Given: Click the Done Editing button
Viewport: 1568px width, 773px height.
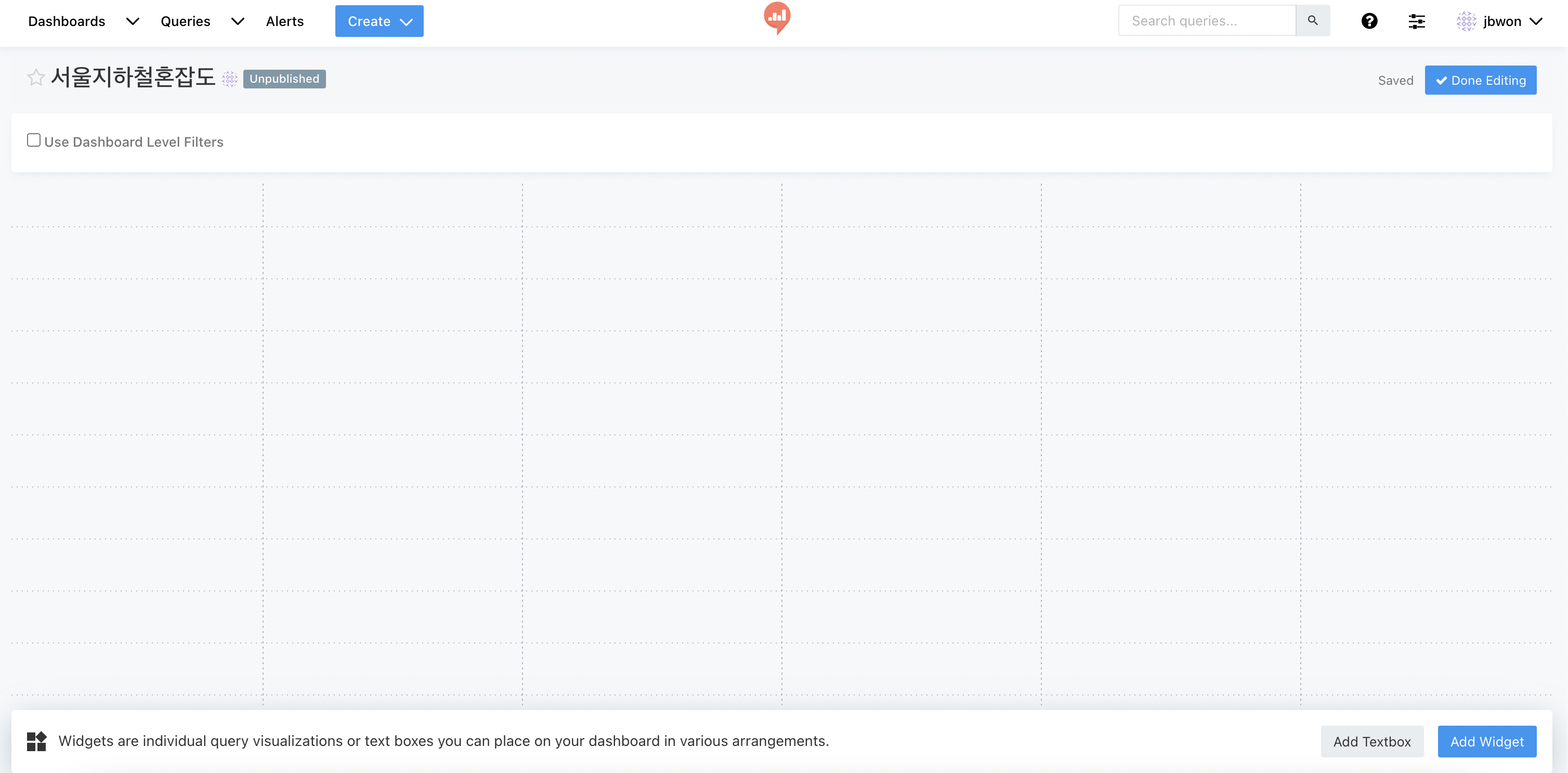Looking at the screenshot, I should pos(1480,81).
